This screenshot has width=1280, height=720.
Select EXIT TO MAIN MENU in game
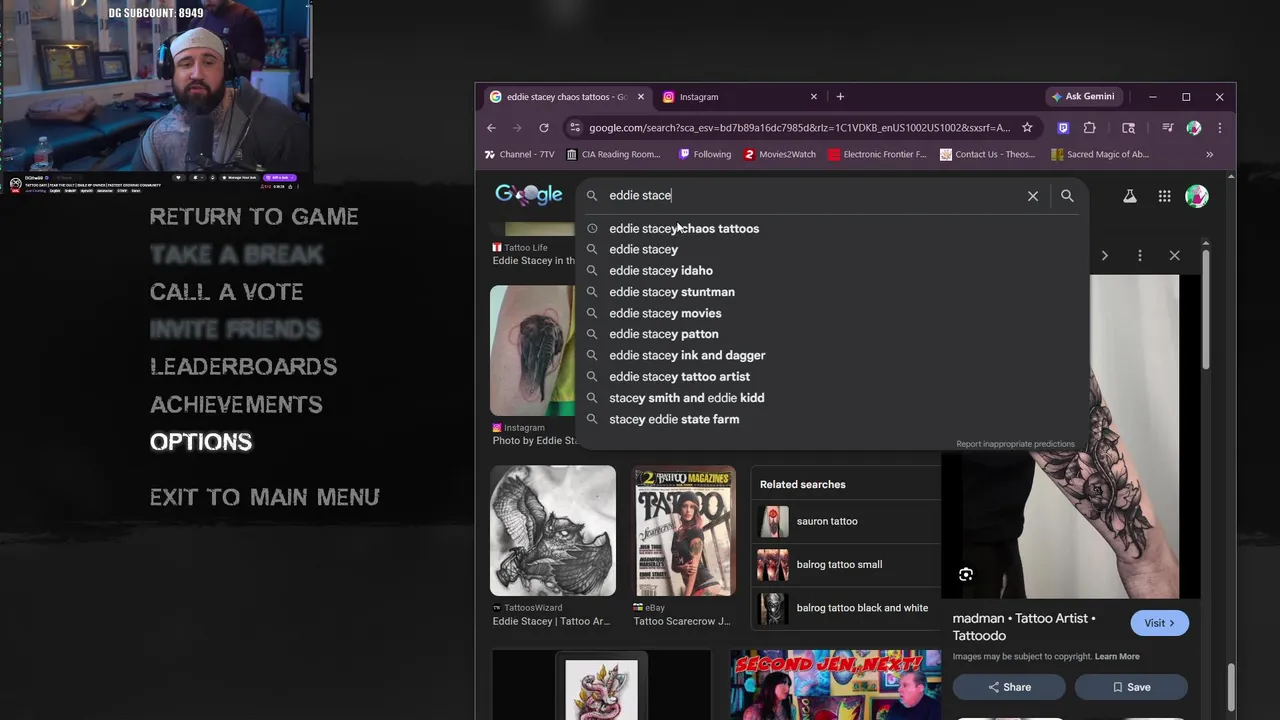[265, 497]
